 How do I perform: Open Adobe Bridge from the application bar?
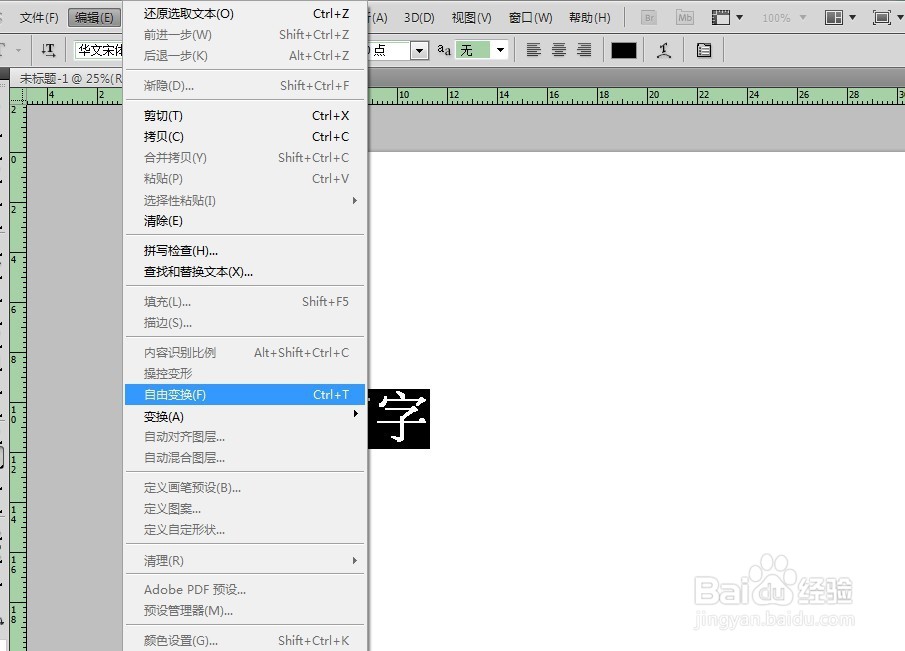click(649, 16)
